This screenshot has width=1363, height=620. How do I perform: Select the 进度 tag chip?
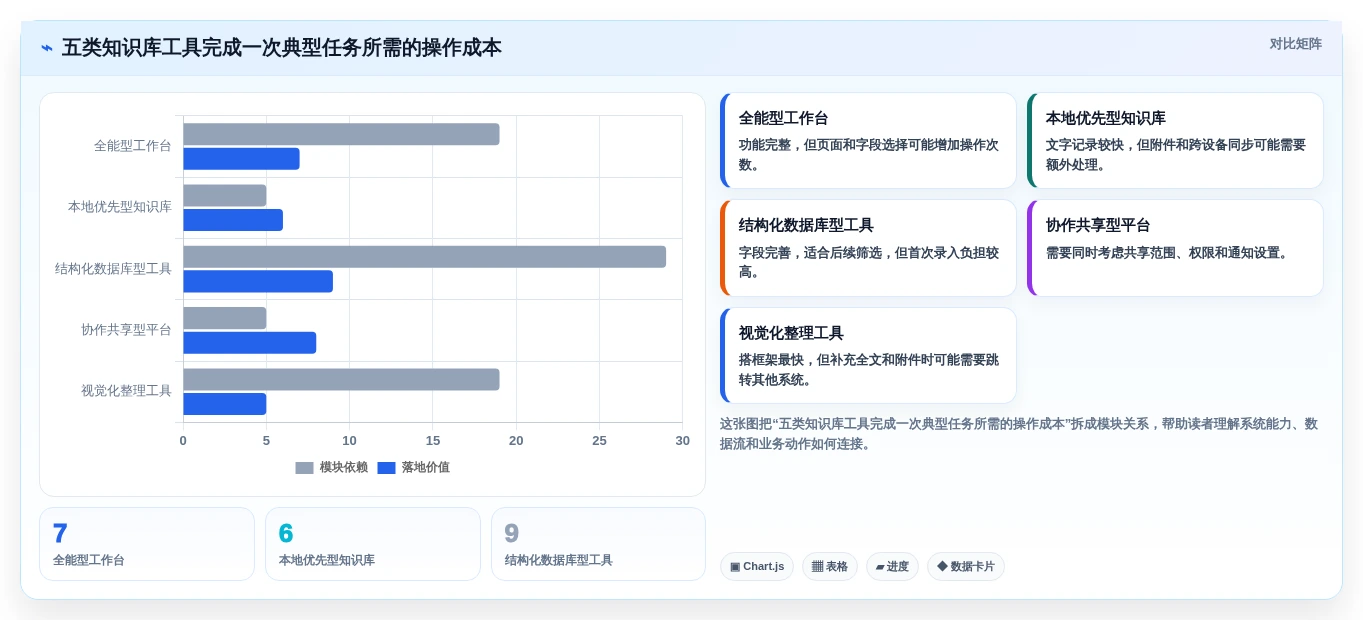[x=892, y=566]
